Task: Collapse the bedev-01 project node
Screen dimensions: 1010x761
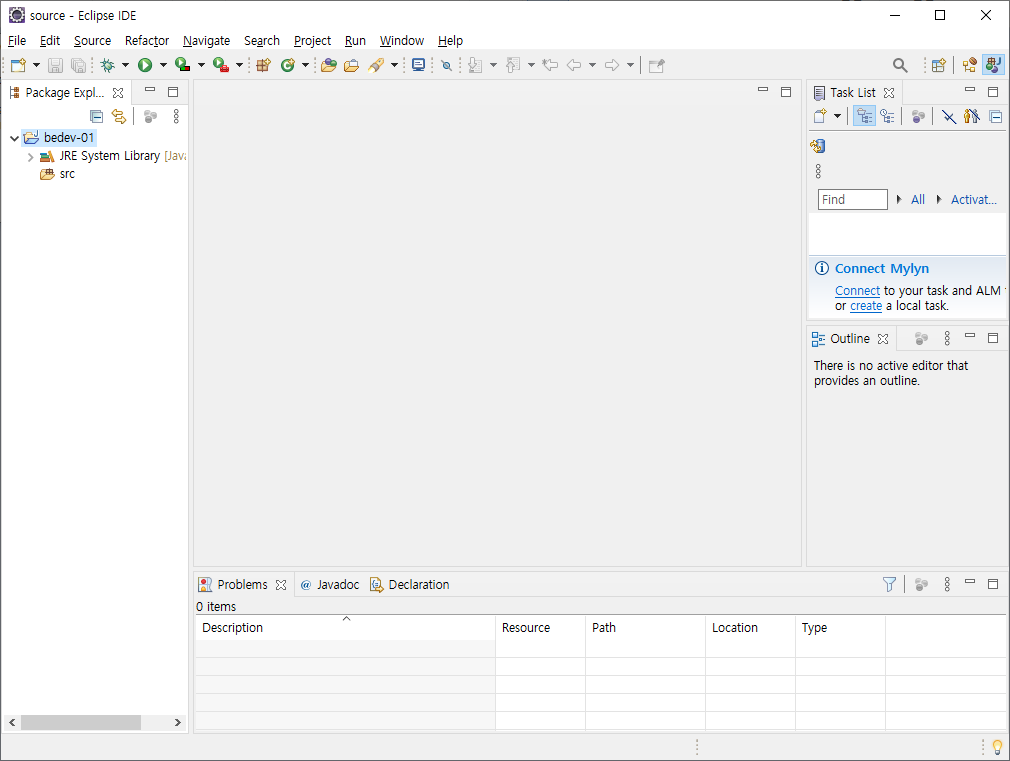Action: coord(14,138)
